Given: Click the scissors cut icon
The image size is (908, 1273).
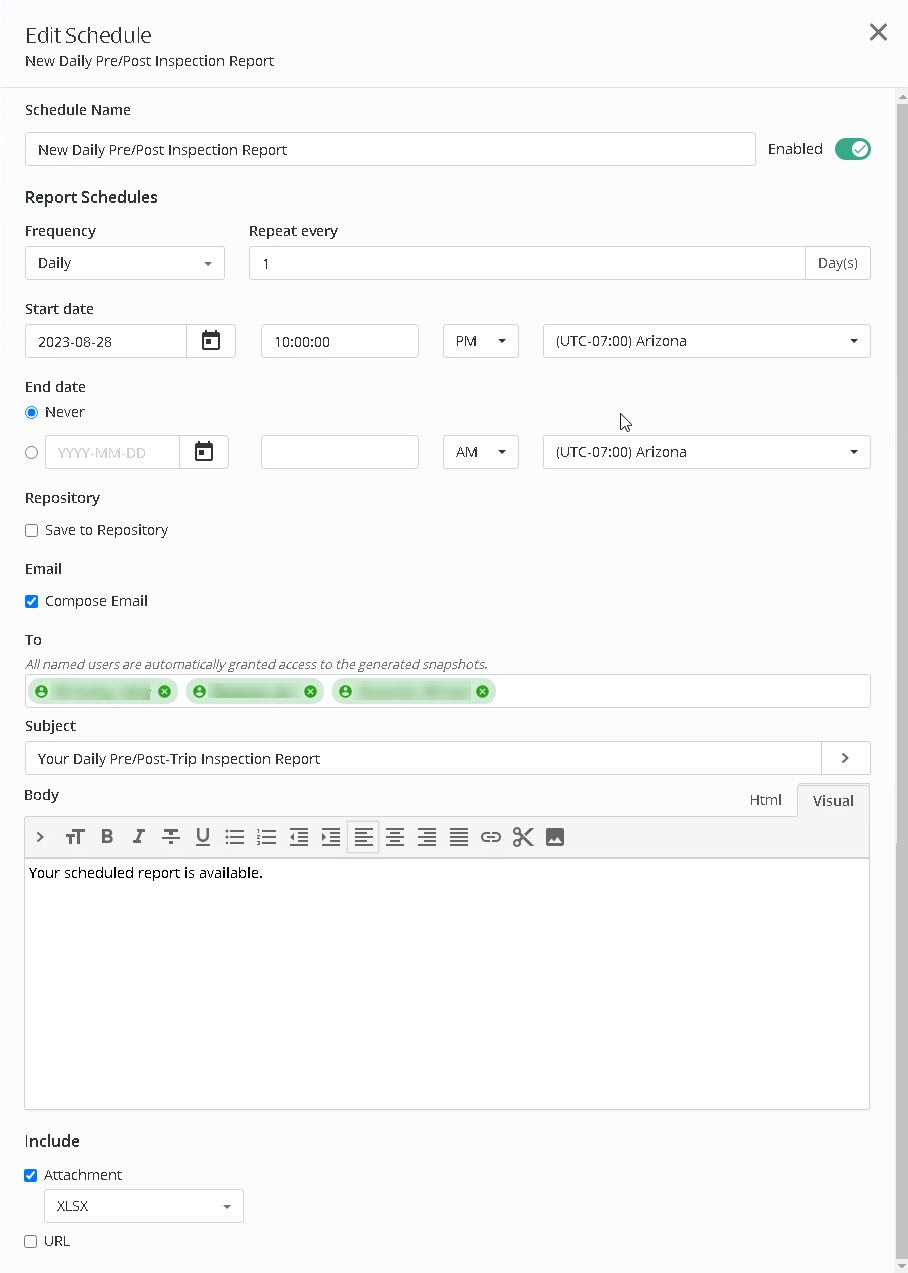Looking at the screenshot, I should click(523, 837).
